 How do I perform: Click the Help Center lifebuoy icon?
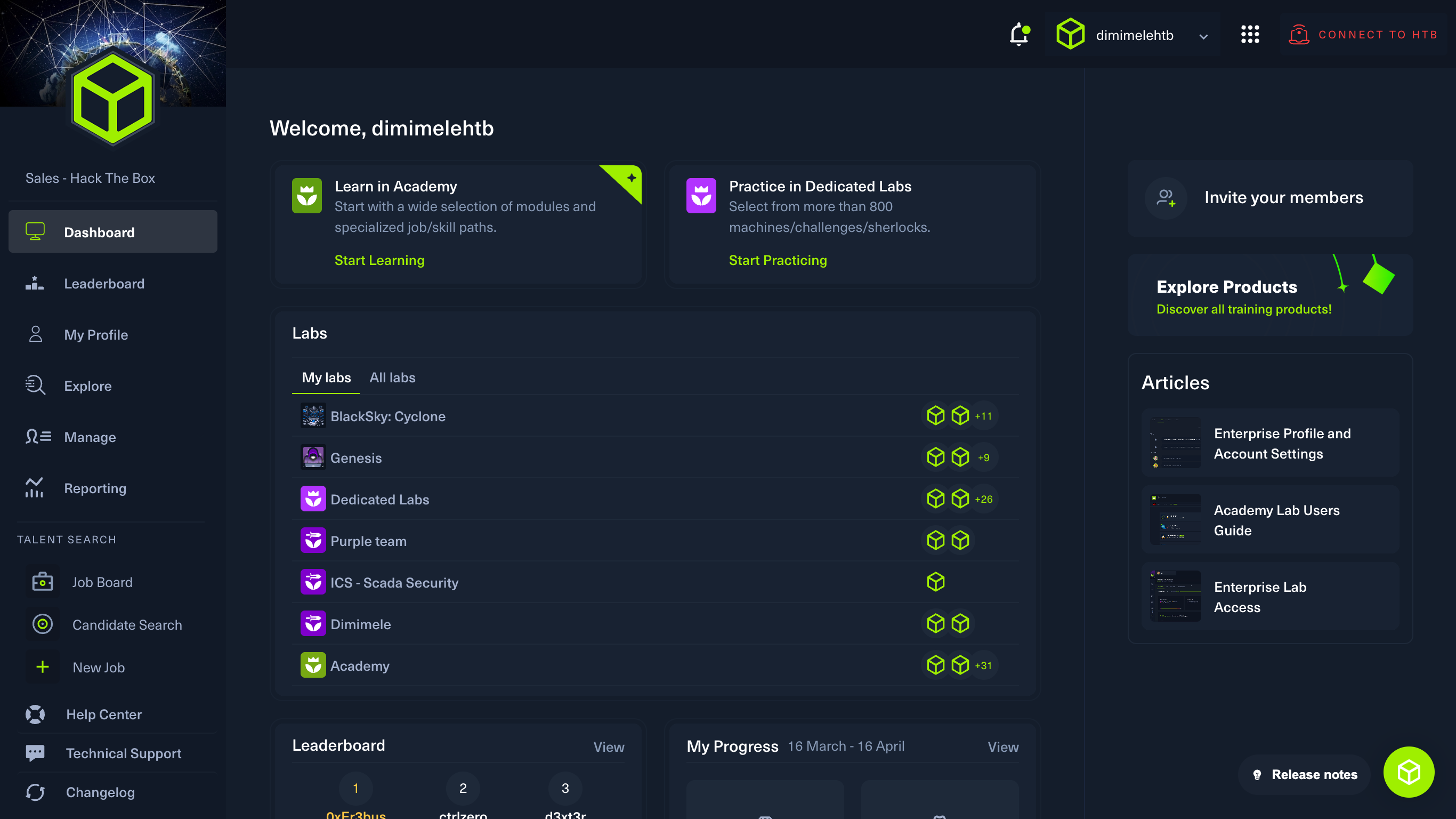(35, 714)
